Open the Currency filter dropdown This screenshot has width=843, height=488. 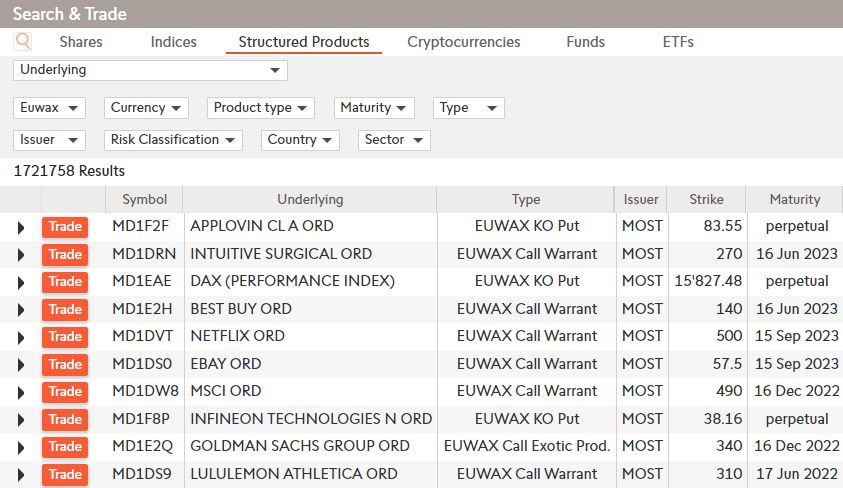(x=146, y=108)
